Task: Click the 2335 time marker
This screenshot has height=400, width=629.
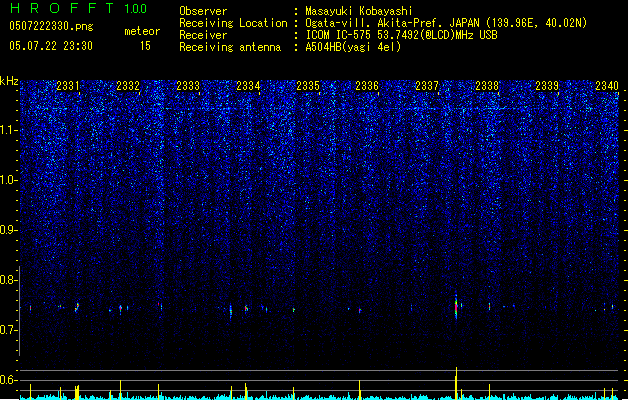Action: coord(308,85)
